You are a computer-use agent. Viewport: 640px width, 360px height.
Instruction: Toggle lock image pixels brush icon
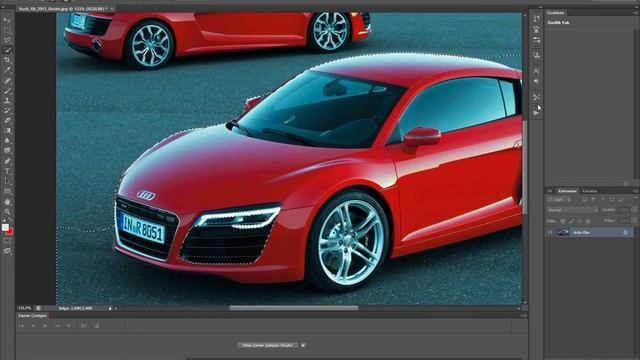[571, 221]
